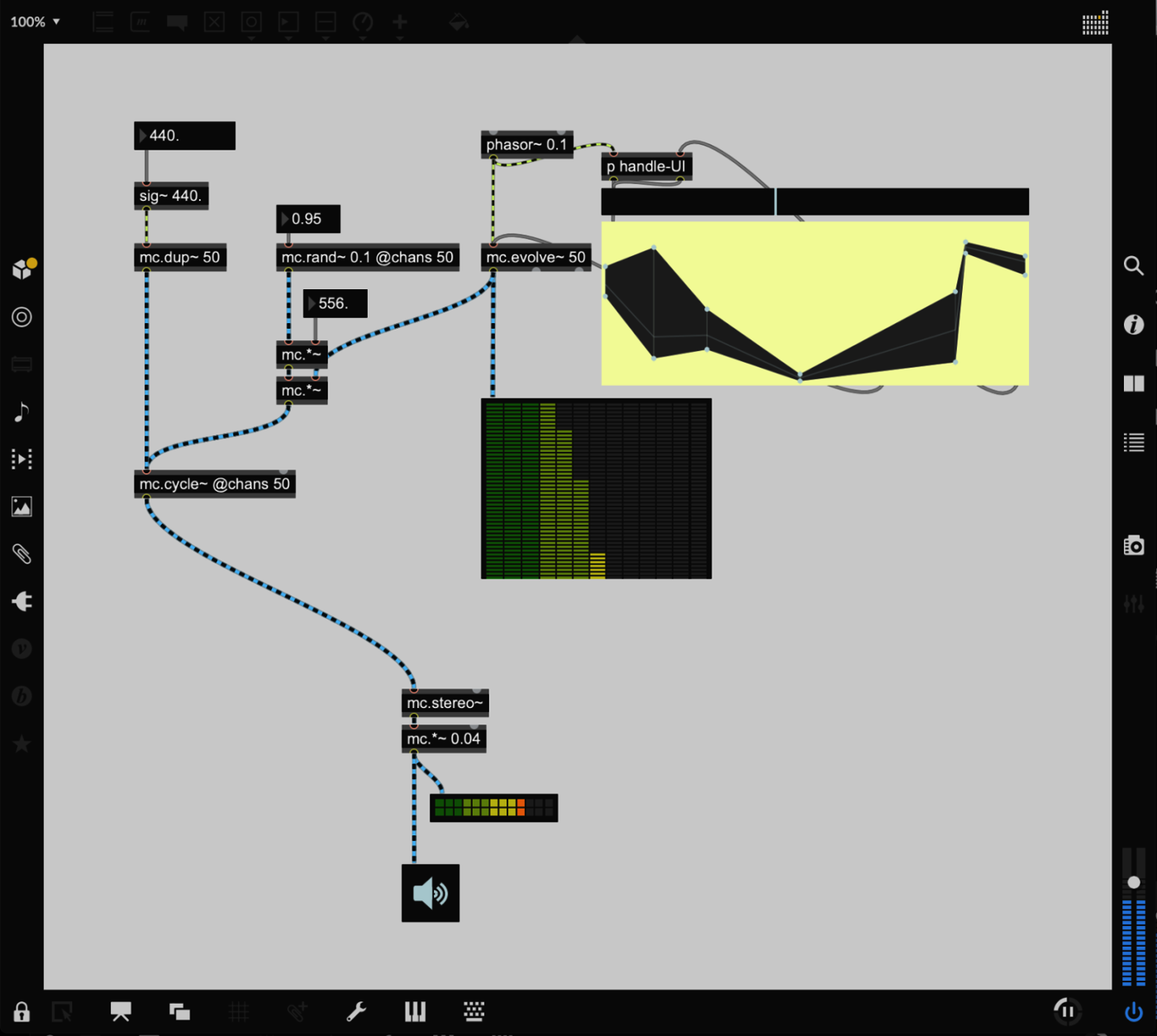The width and height of the screenshot is (1157, 1036).
Task: Click the piano keys icon in bottom bar
Action: click(x=415, y=1011)
